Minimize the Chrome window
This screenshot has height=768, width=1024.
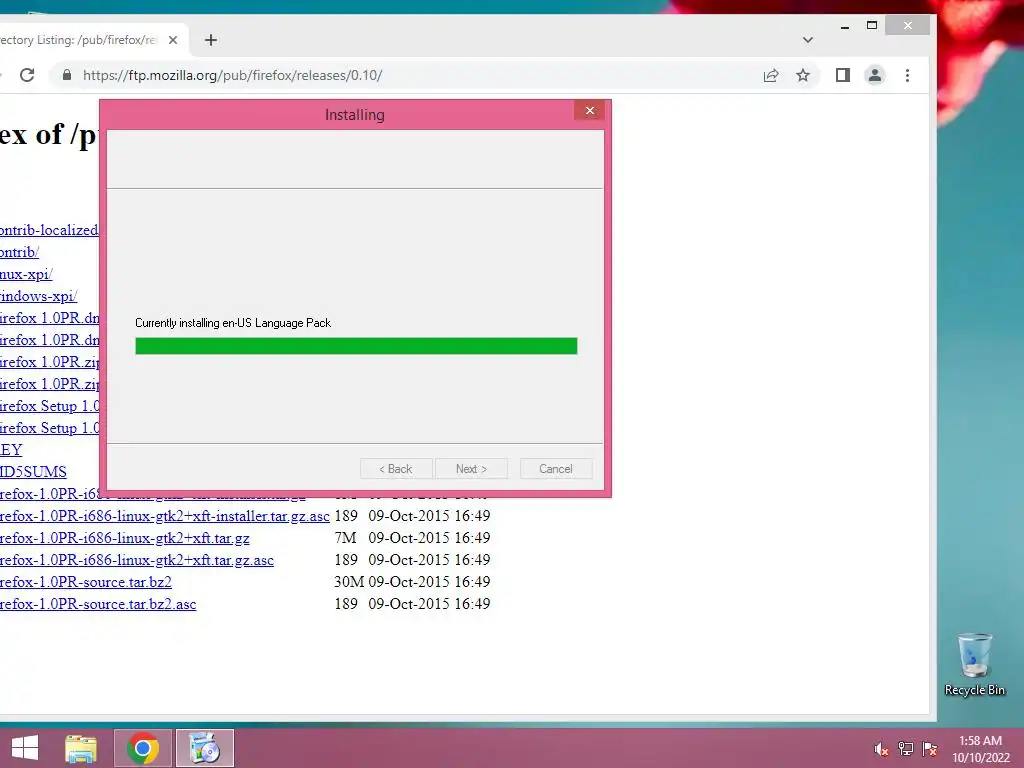(844, 27)
